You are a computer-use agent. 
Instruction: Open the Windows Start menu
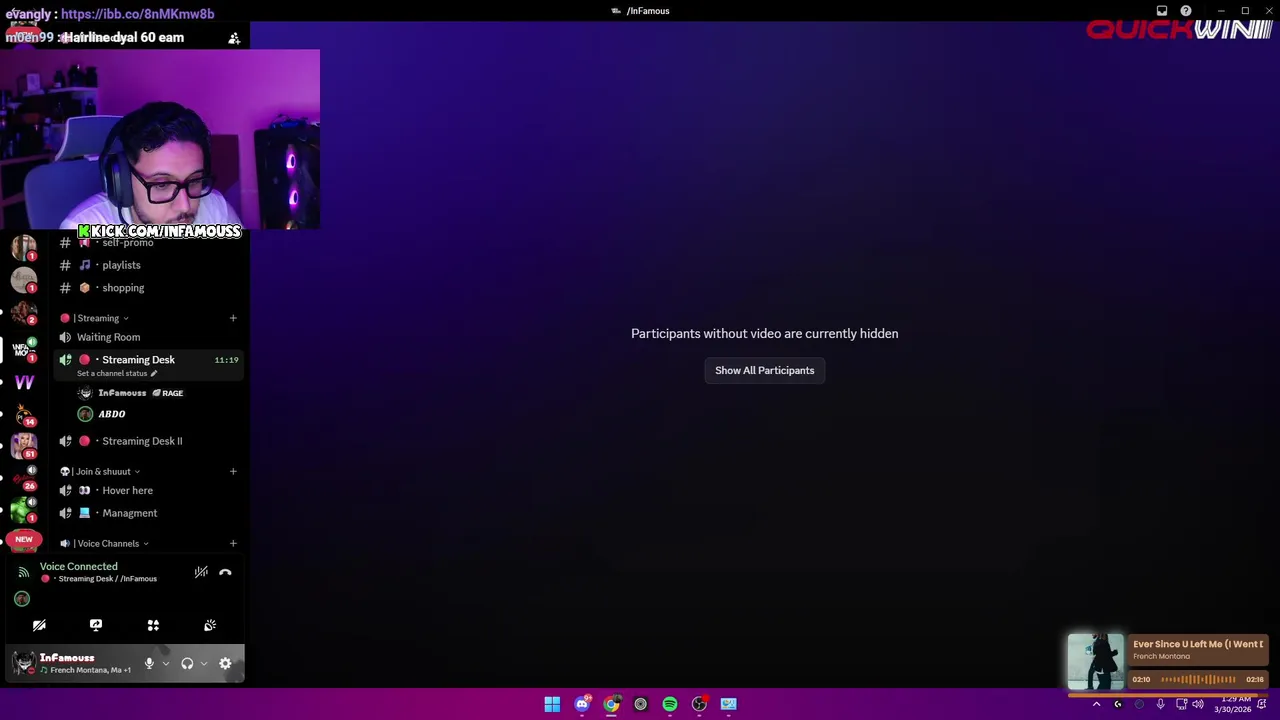pyautogui.click(x=552, y=704)
